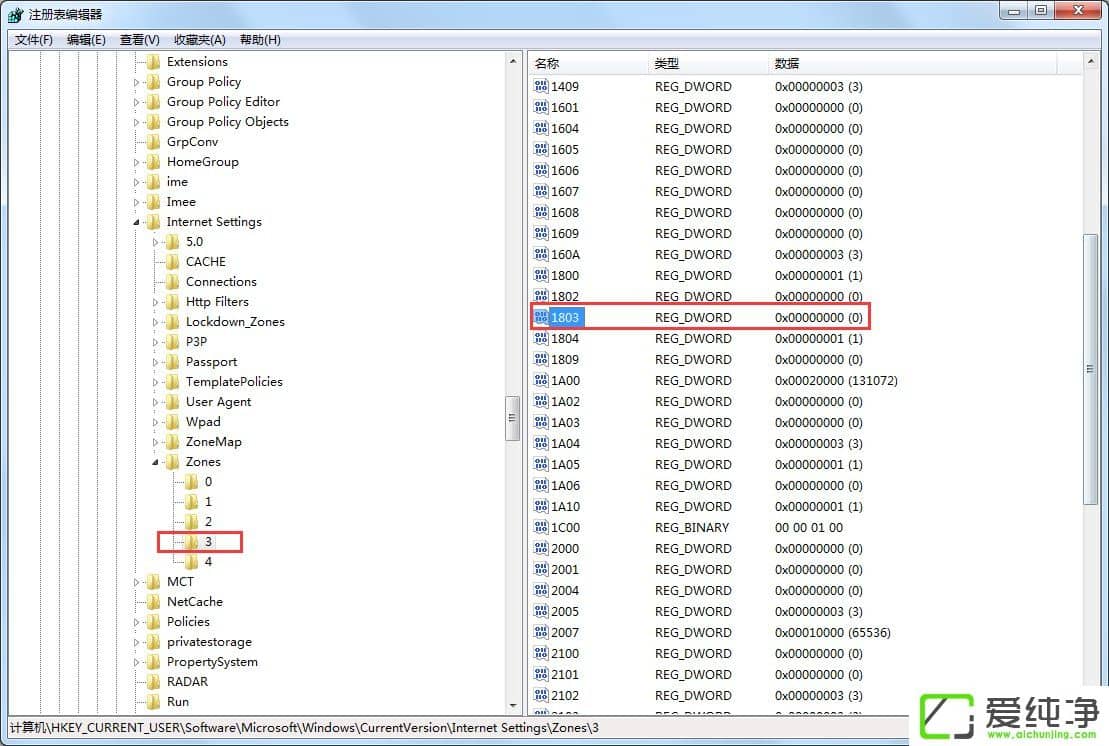Click the tree pane scroll-up arrow
This screenshot has width=1109, height=746.
tap(513, 62)
